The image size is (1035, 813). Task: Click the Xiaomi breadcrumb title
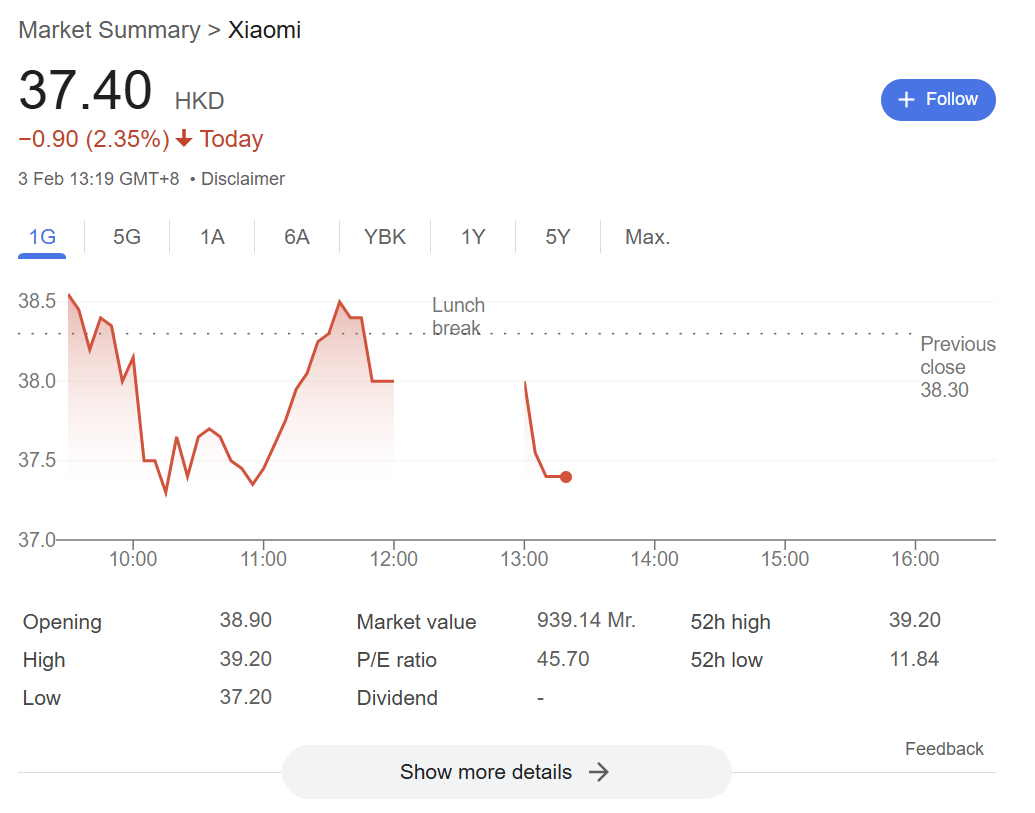pyautogui.click(x=264, y=30)
